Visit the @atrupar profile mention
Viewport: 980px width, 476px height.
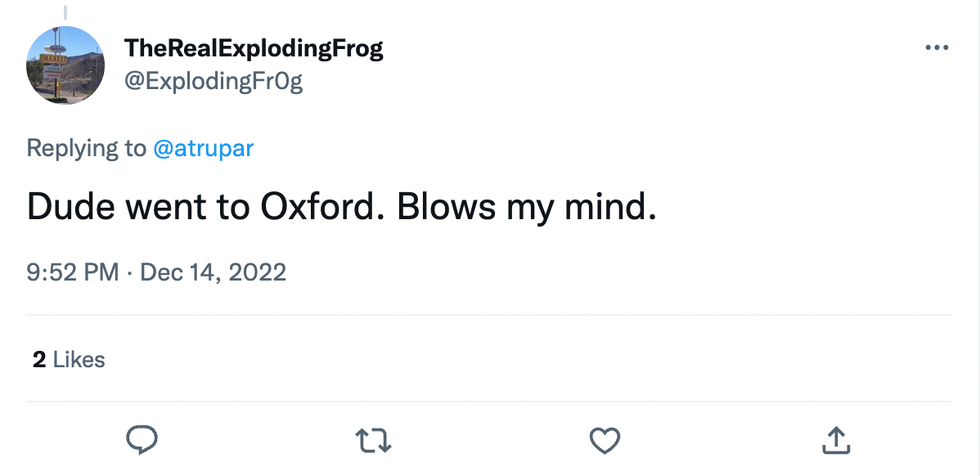point(203,148)
